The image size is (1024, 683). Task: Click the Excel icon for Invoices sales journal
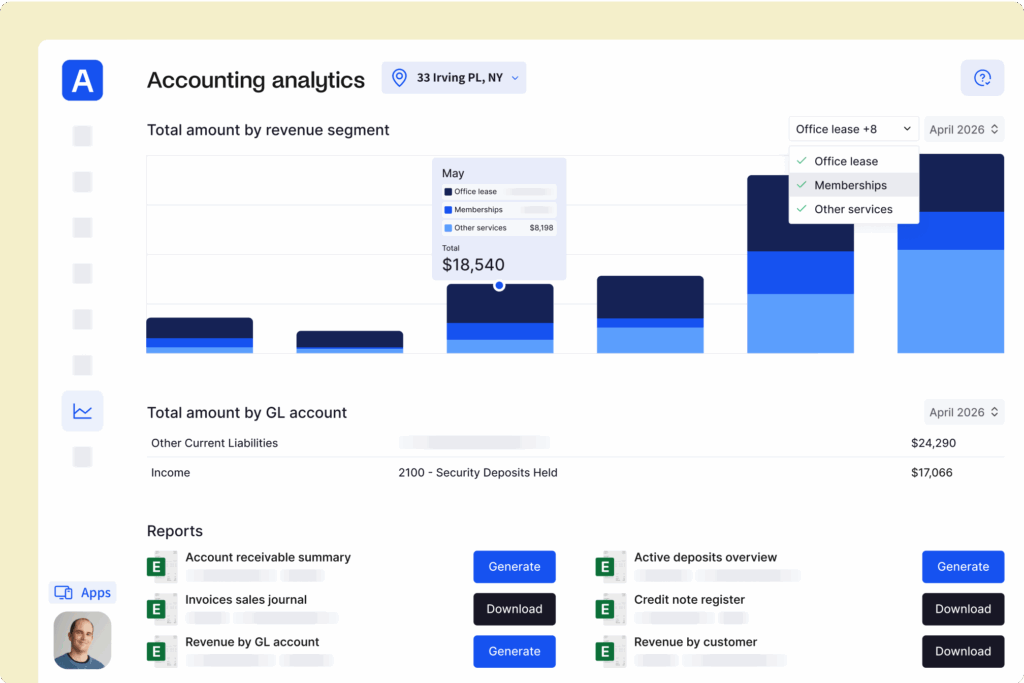pyautogui.click(x=161, y=608)
